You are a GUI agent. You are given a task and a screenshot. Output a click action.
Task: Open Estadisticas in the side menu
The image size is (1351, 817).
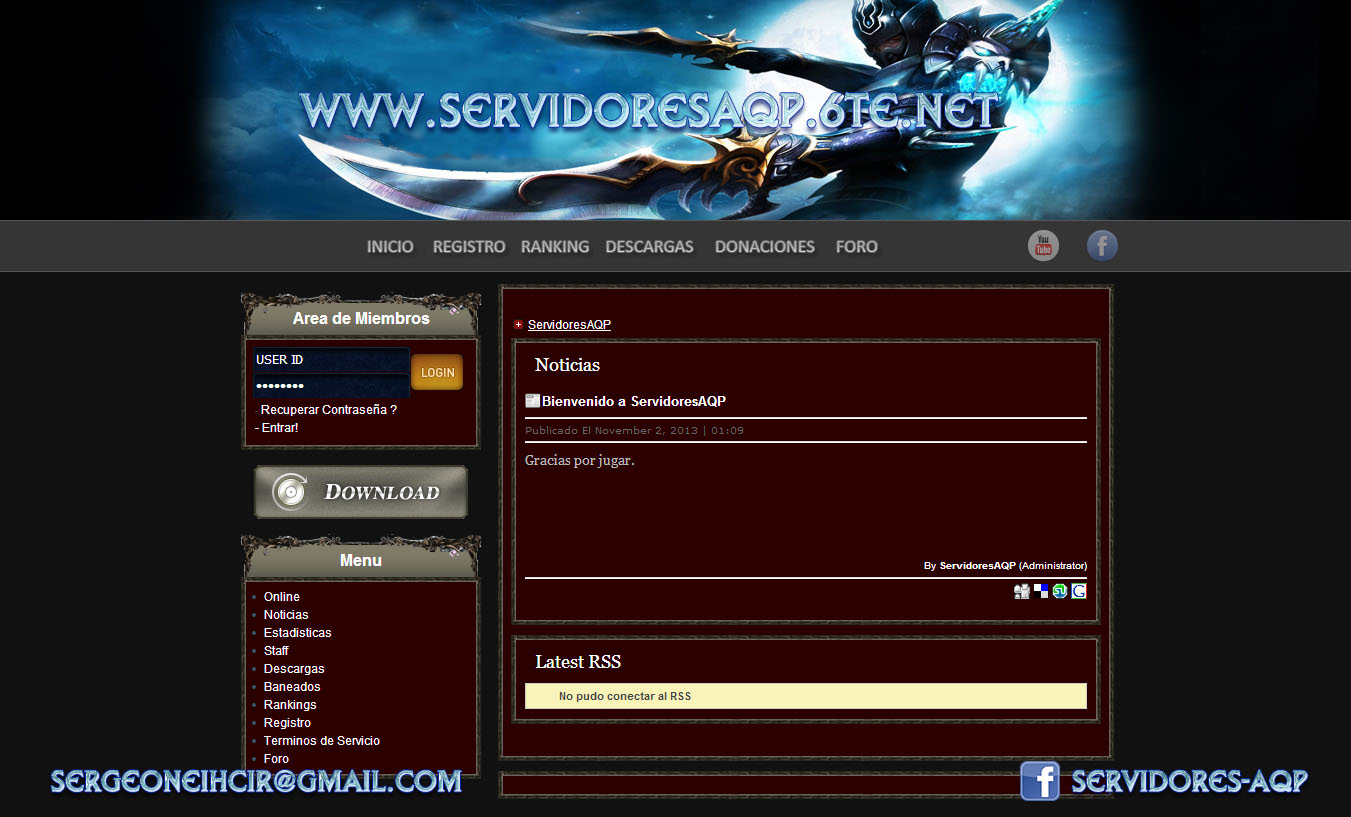(298, 633)
